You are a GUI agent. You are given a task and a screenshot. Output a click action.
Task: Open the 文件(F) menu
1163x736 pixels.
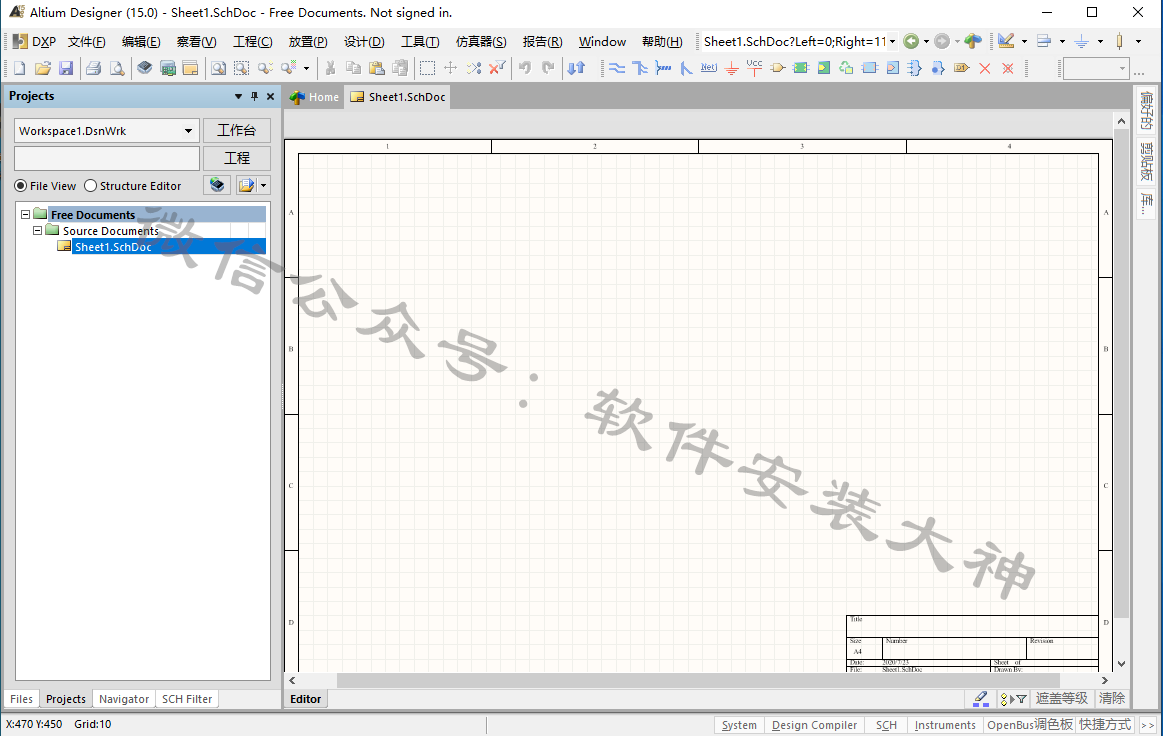click(x=87, y=42)
